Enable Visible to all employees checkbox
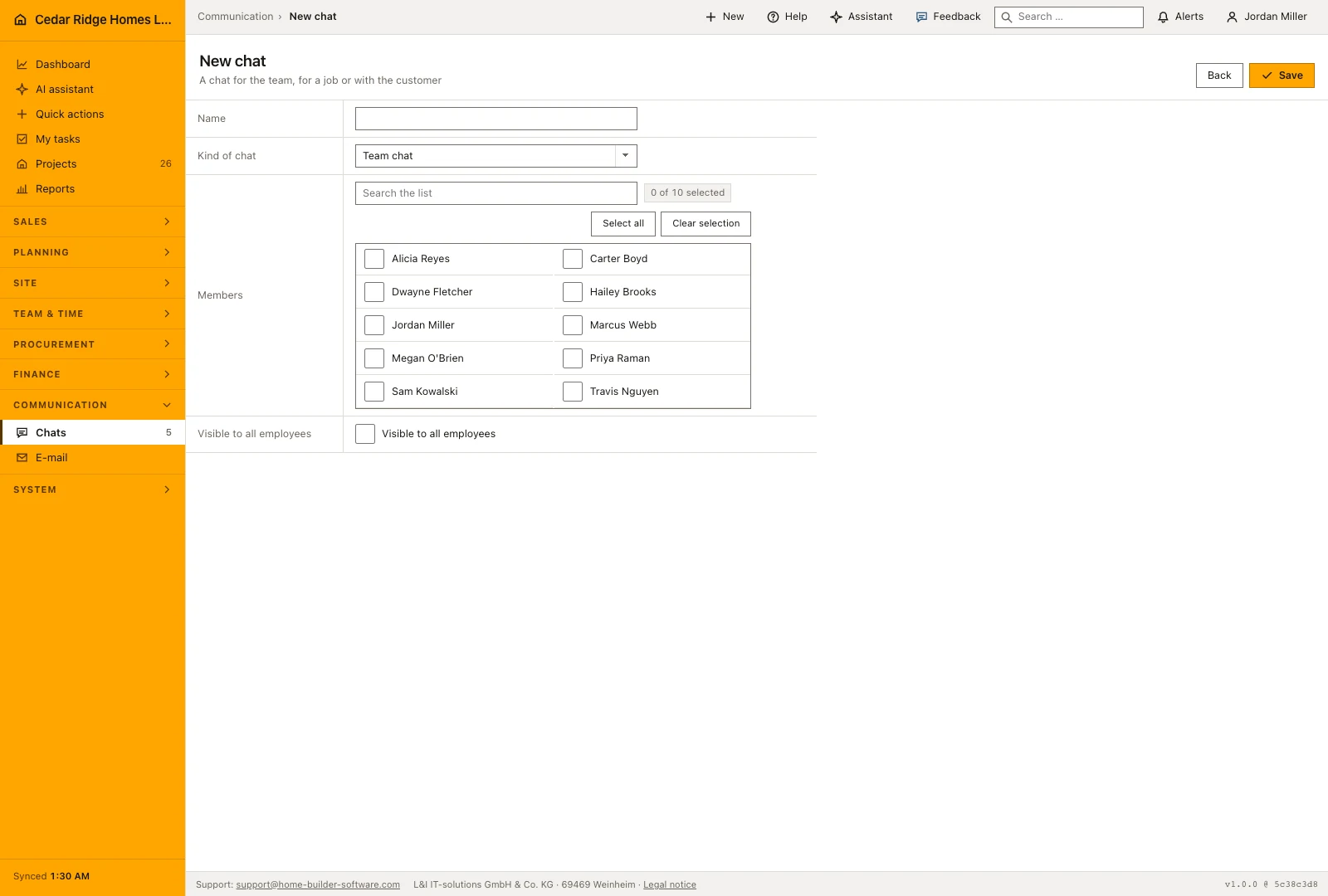This screenshot has width=1328, height=896. click(365, 434)
